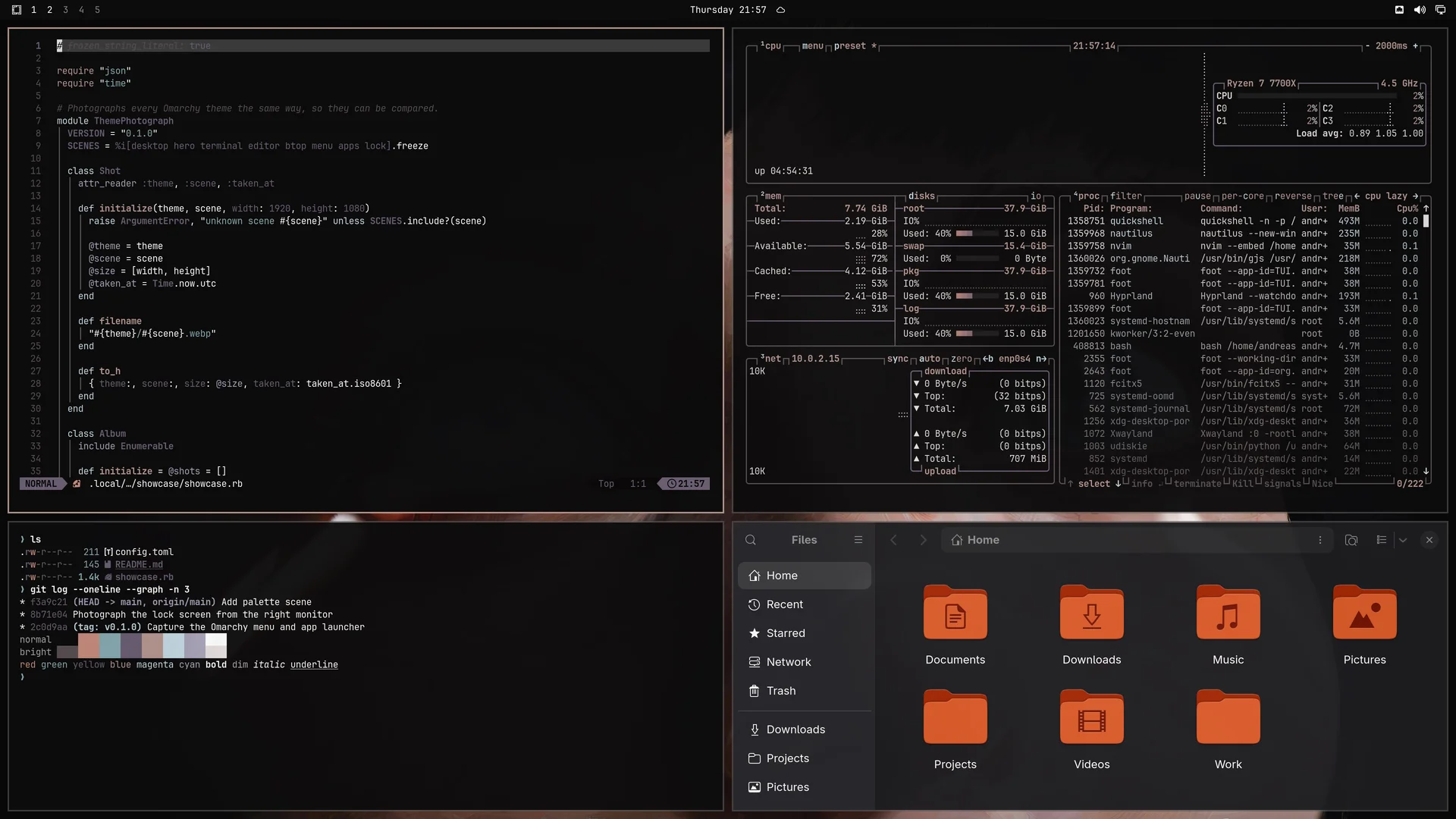Open the Downloads folder in the grid
Viewport: 1456px width, 819px height.
tap(1092, 626)
